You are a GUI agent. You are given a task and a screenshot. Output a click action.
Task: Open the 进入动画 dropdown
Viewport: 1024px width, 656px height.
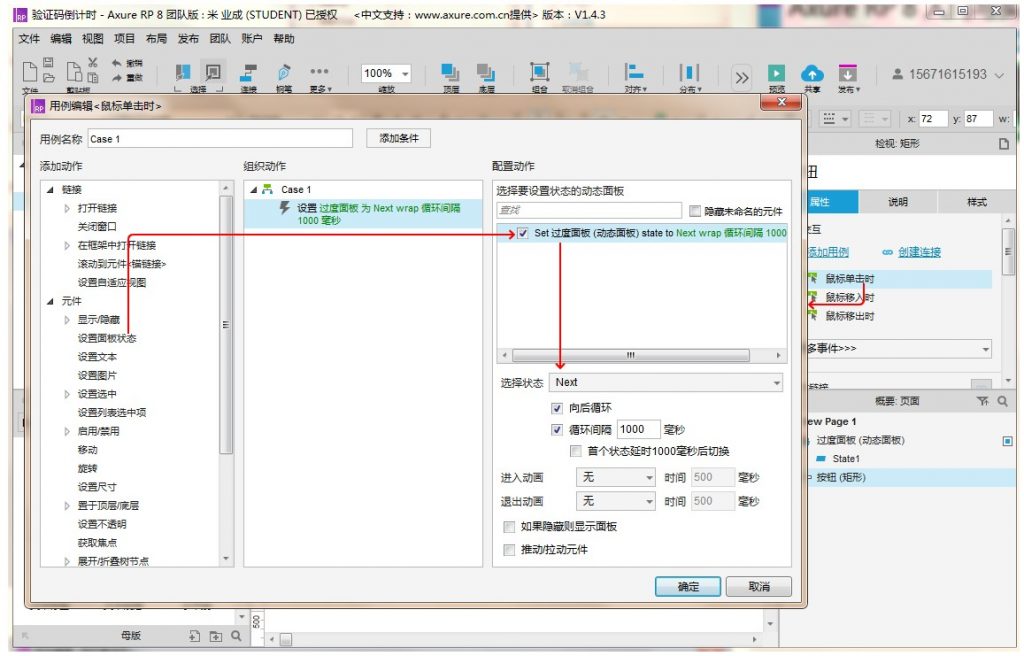pyautogui.click(x=615, y=477)
